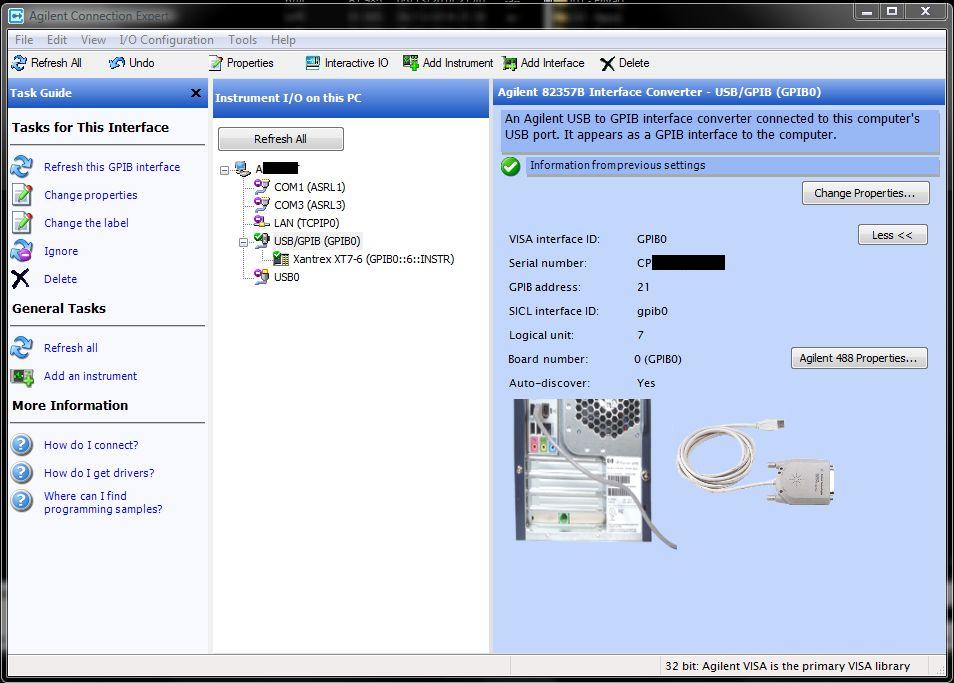
Task: Select COM3 (ASRL3) in the tree
Action: point(309,205)
